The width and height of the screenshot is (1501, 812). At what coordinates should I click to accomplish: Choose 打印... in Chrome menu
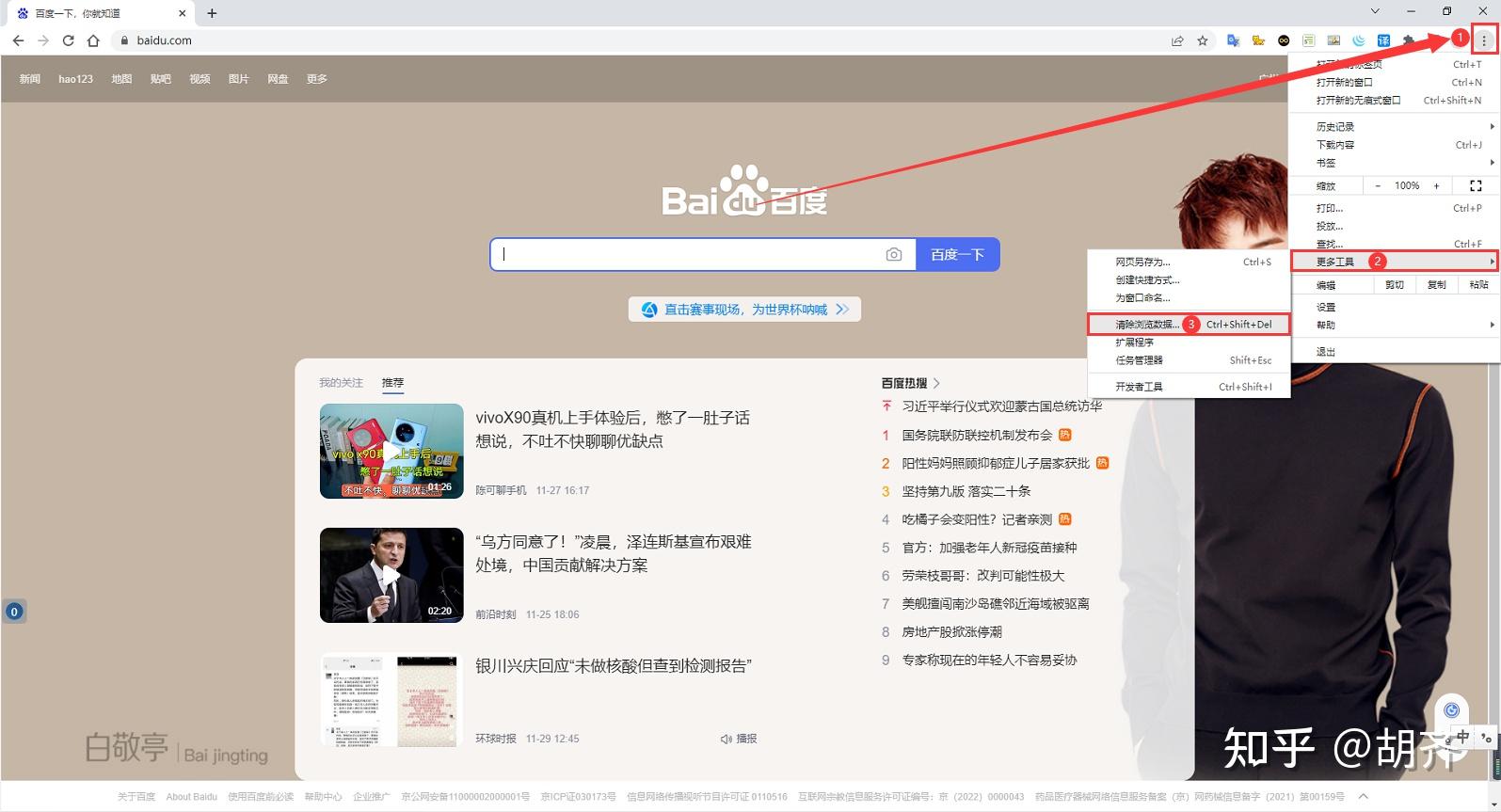pos(1395,208)
